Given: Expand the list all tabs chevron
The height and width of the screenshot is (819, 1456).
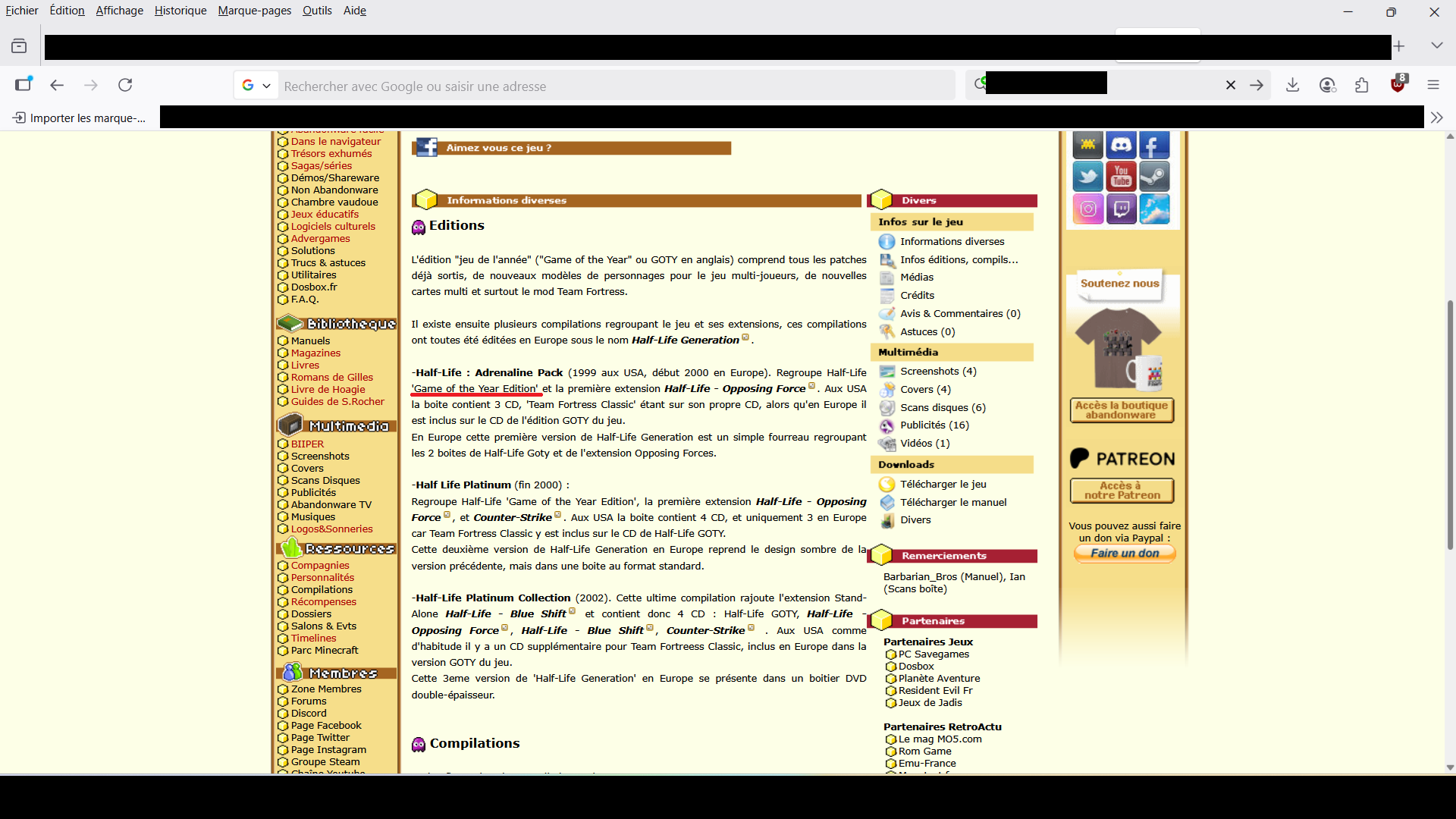Looking at the screenshot, I should pos(1436,46).
